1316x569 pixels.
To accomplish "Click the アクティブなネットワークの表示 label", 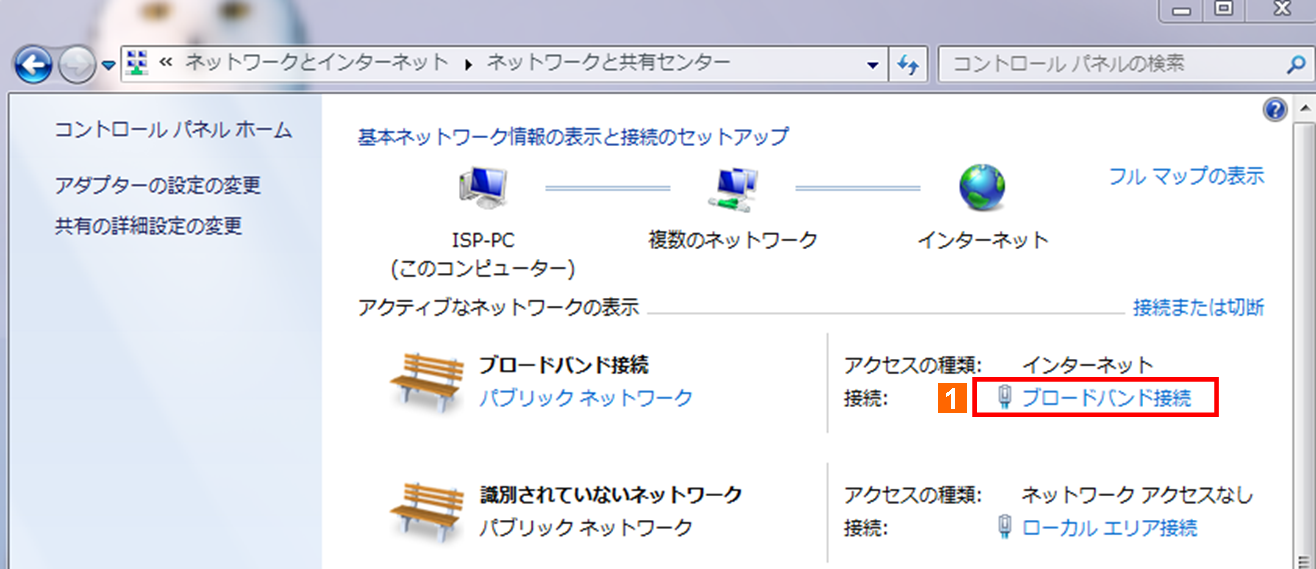I will pyautogui.click(x=498, y=307).
